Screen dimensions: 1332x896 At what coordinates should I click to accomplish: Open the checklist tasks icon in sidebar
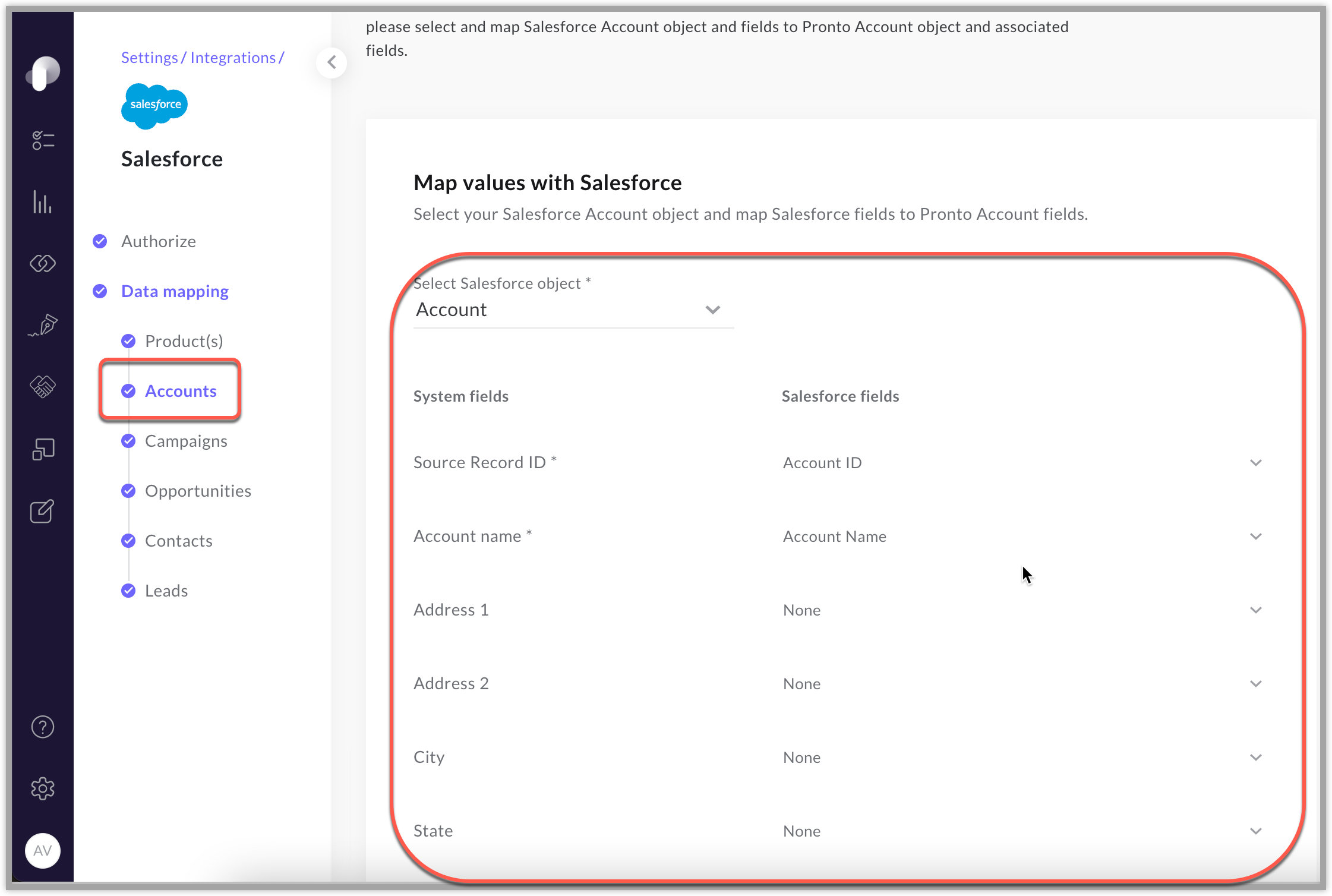click(x=42, y=140)
